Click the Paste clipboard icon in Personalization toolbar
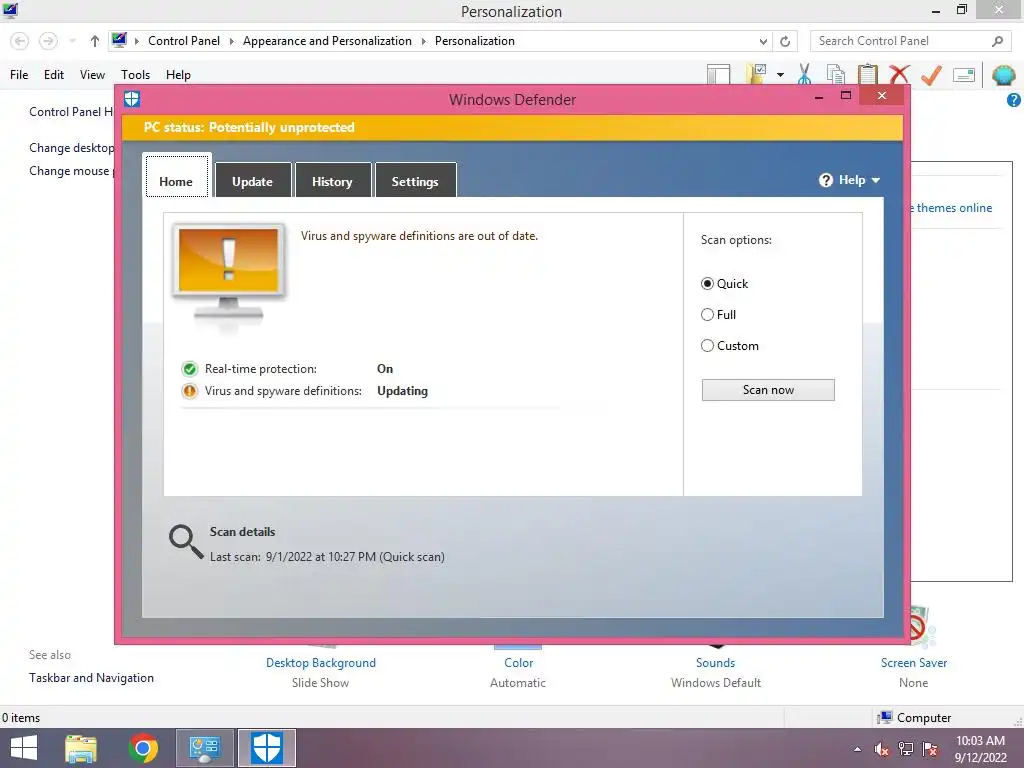This screenshot has width=1024, height=768. [867, 74]
